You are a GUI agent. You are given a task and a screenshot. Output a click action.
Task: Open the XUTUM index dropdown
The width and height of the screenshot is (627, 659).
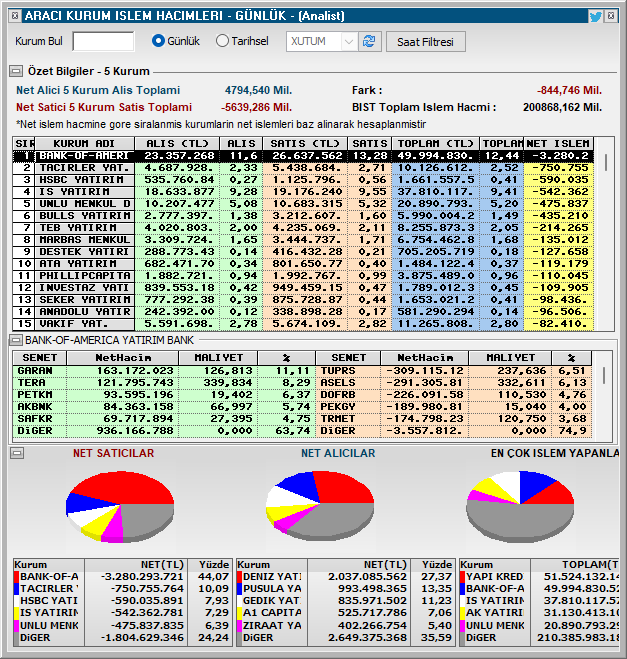click(348, 41)
